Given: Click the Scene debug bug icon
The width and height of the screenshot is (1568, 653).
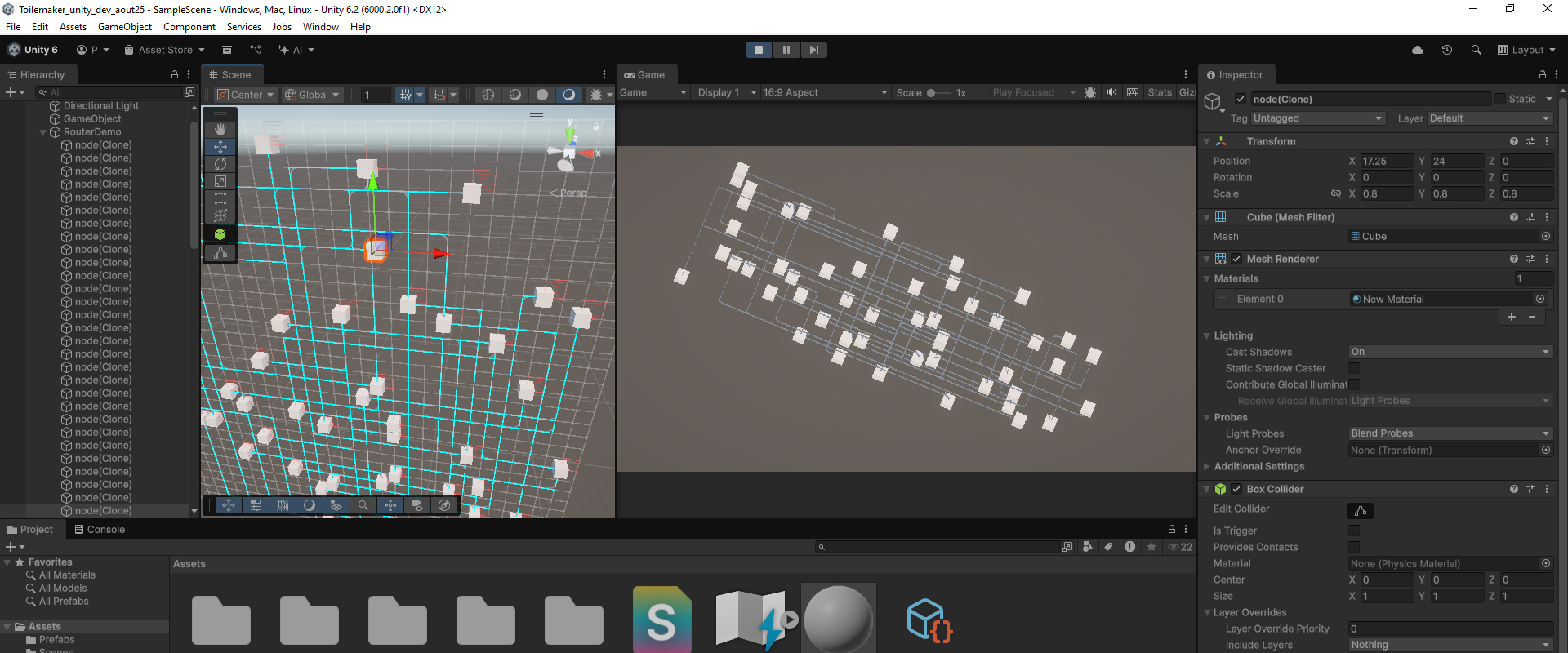Looking at the screenshot, I should click(596, 95).
